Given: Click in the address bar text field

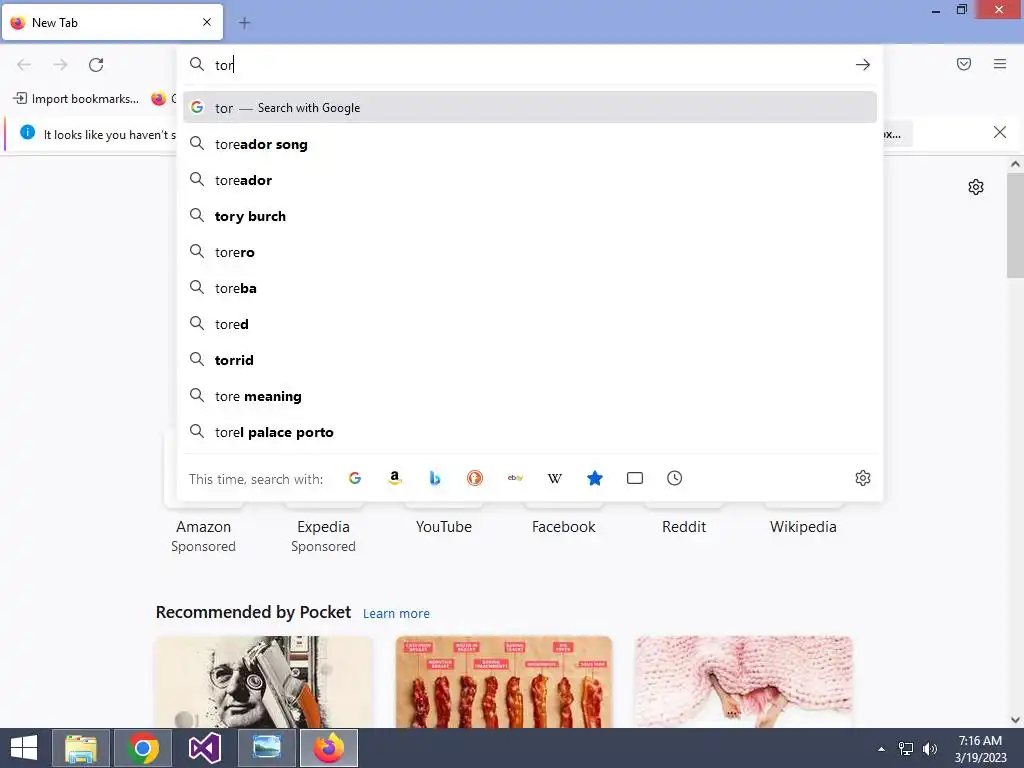Looking at the screenshot, I should tap(529, 65).
